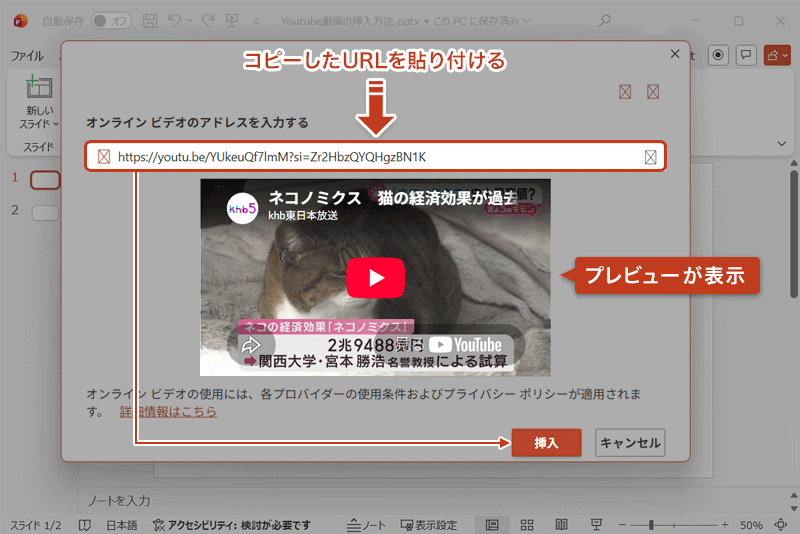Click the zoom in plus button
800x534 pixels.
click(725, 525)
